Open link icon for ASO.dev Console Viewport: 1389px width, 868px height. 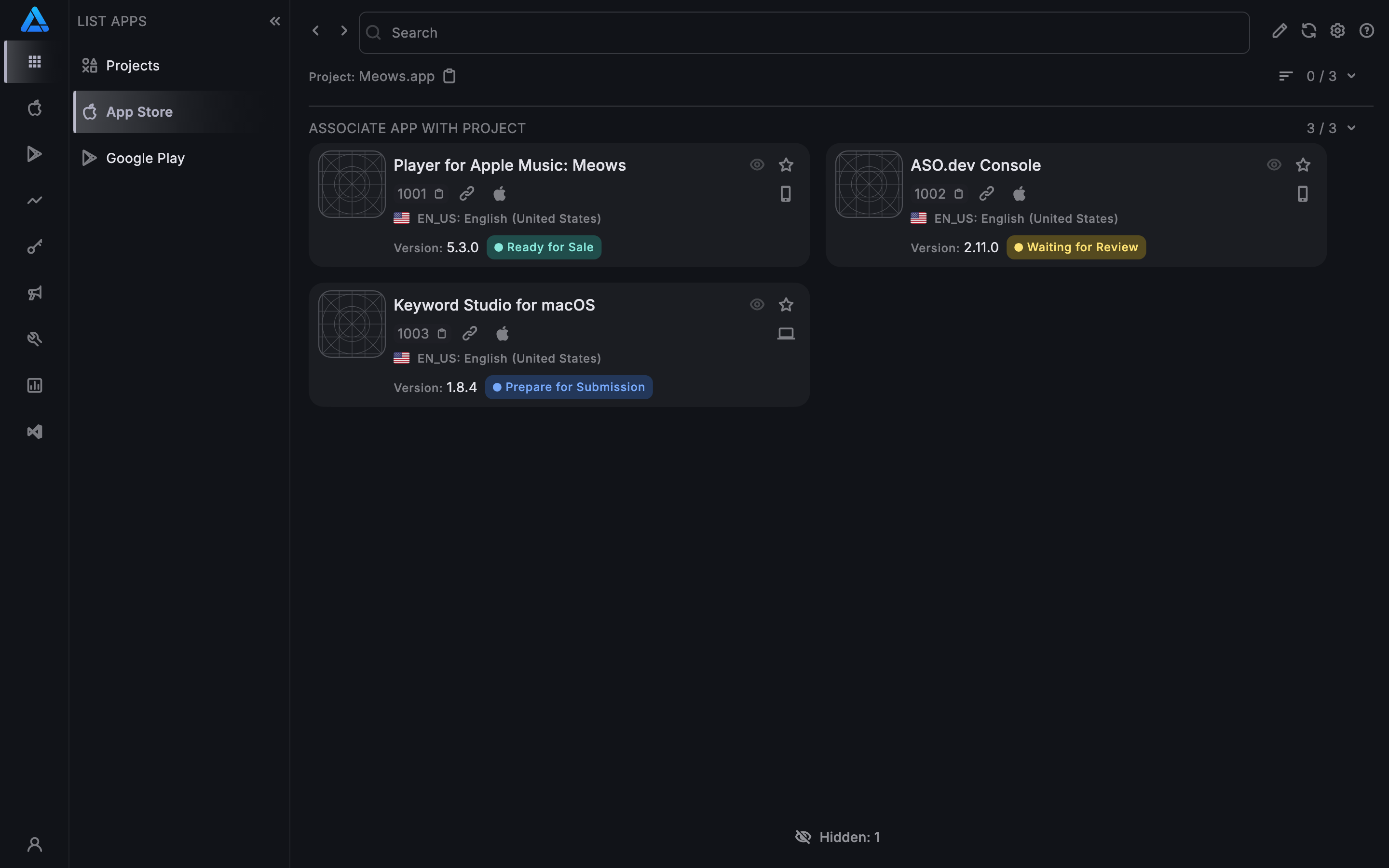point(986,193)
